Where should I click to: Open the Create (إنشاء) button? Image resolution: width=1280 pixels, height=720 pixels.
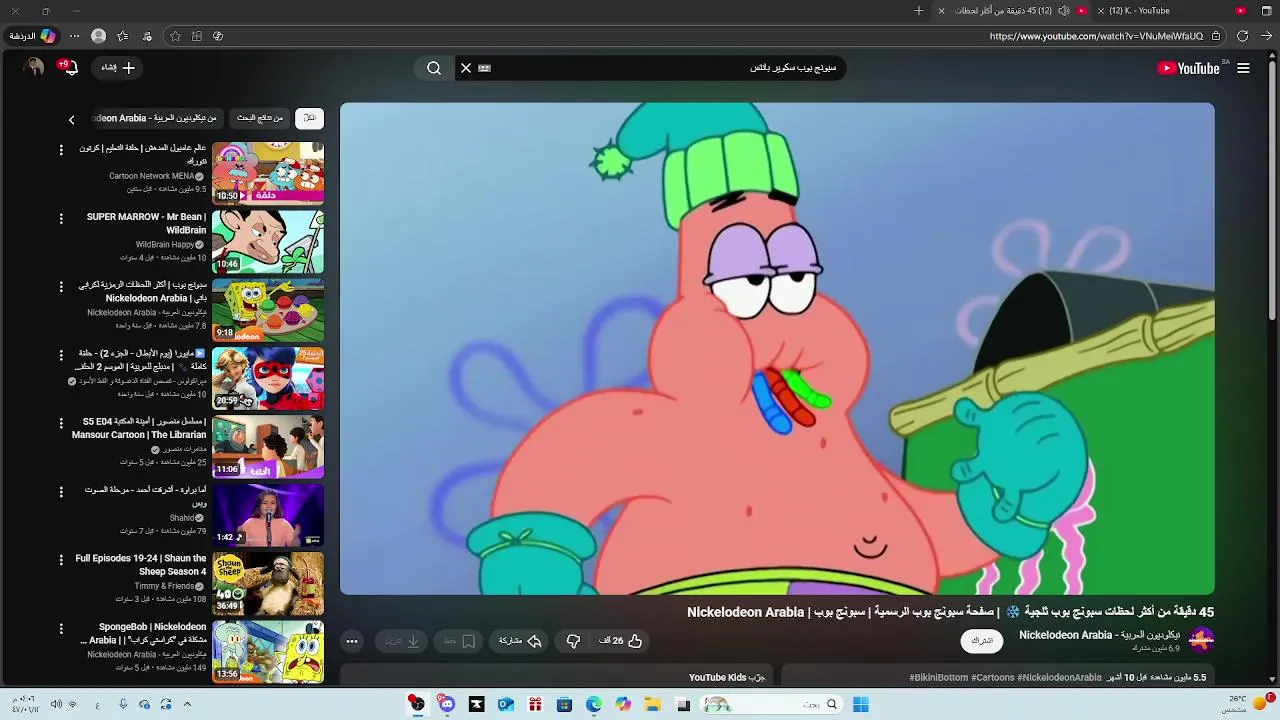(x=118, y=68)
